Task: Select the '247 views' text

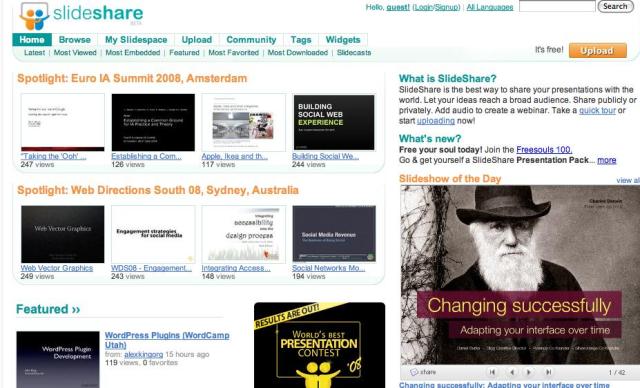Action: click(37, 164)
